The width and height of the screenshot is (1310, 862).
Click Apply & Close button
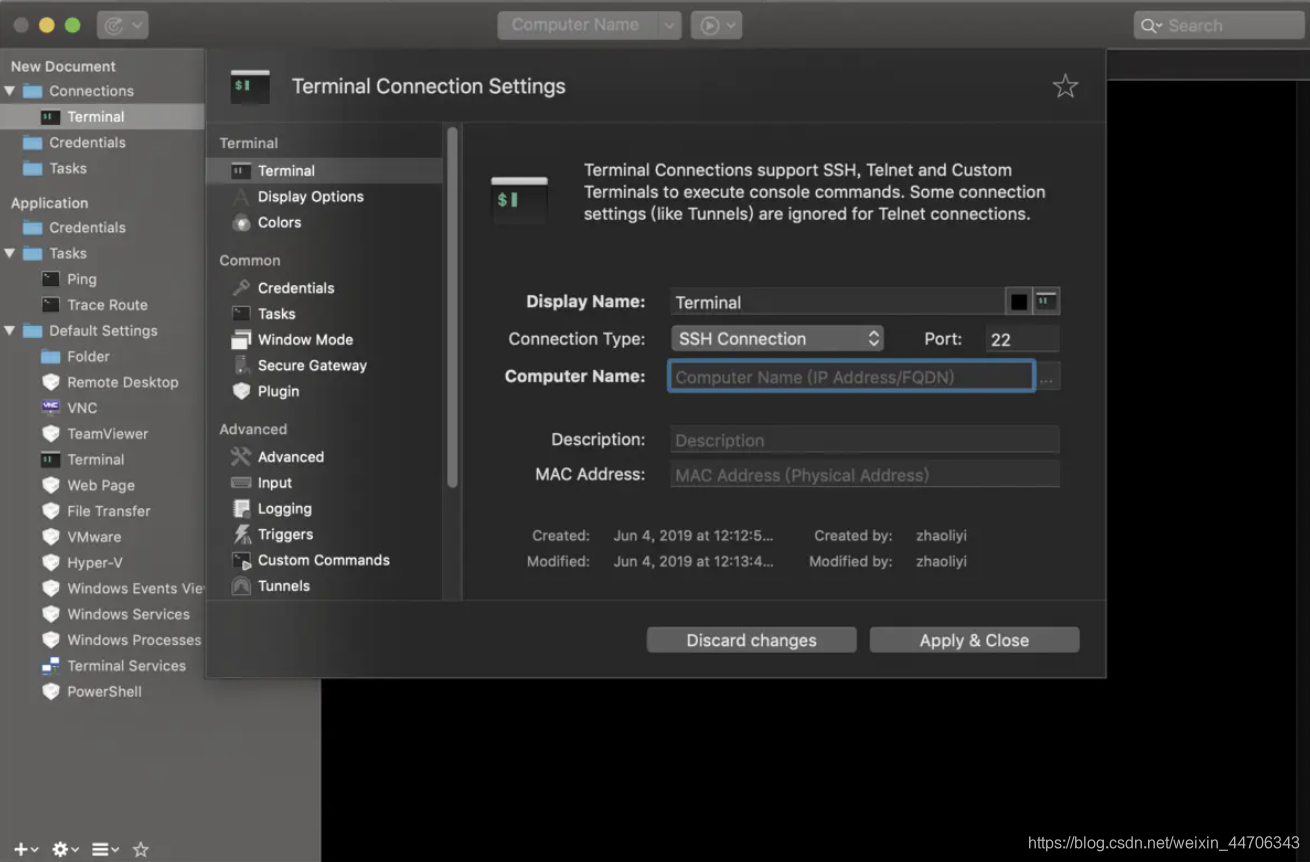pos(974,640)
